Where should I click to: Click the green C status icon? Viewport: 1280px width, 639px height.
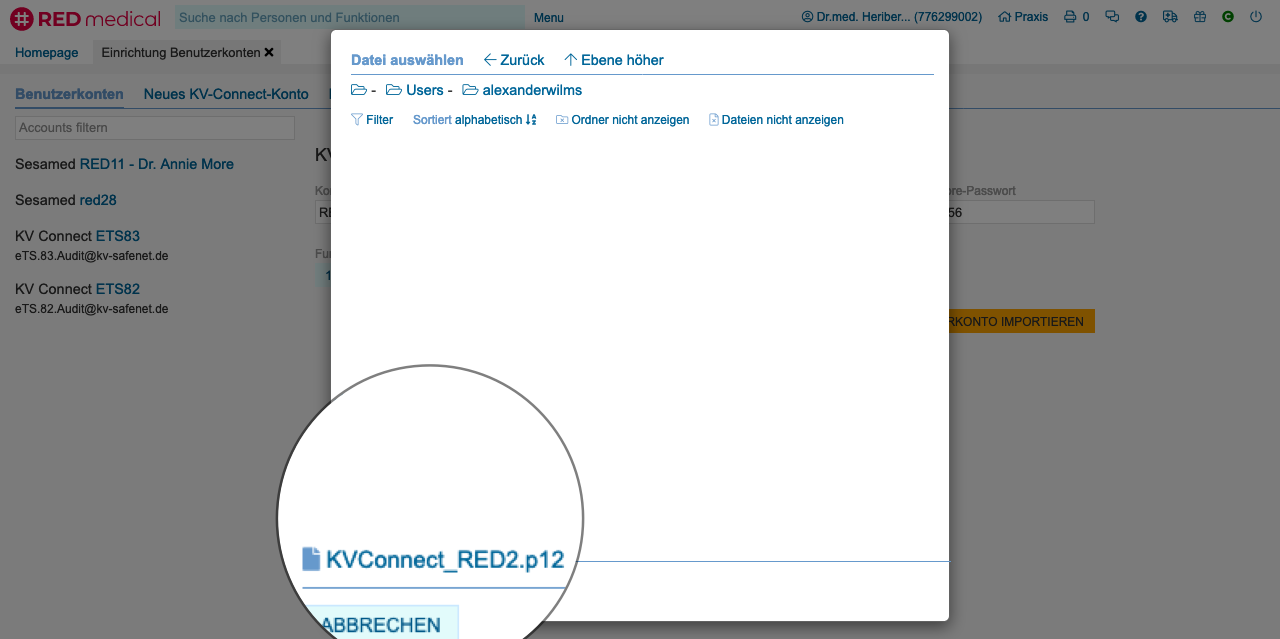(1228, 17)
